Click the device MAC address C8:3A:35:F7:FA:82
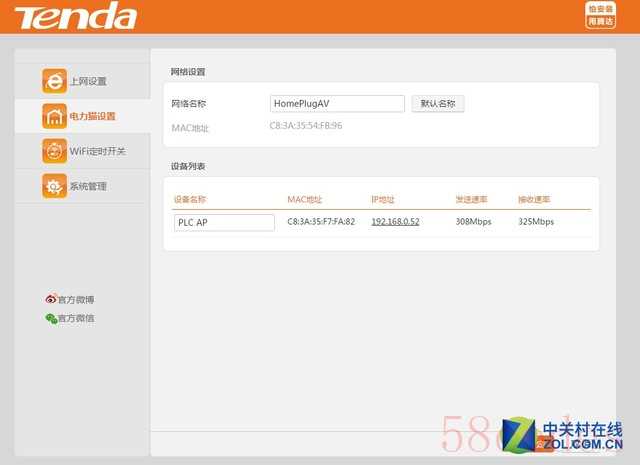Viewport: 640px width, 465px height. (321, 222)
